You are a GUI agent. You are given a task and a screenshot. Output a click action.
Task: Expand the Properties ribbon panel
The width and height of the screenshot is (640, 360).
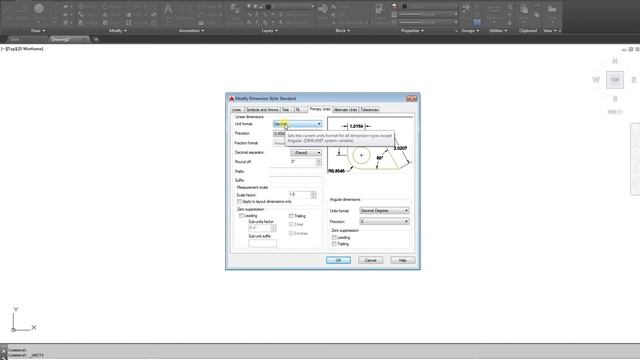(x=412, y=31)
